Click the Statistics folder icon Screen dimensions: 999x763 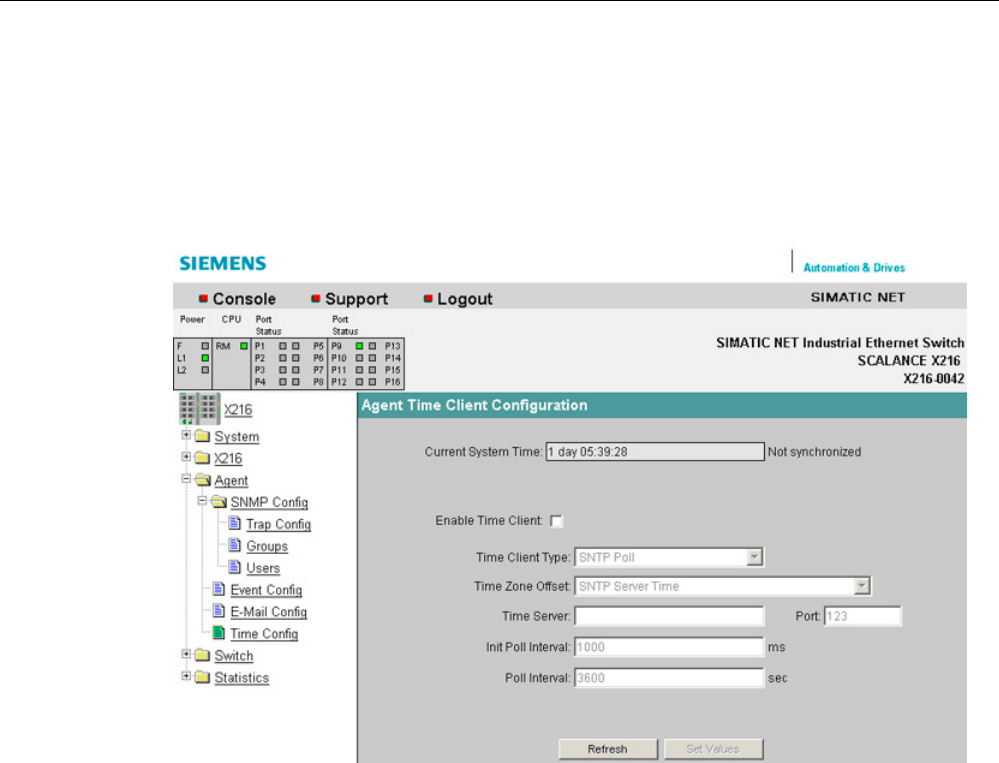click(203, 677)
